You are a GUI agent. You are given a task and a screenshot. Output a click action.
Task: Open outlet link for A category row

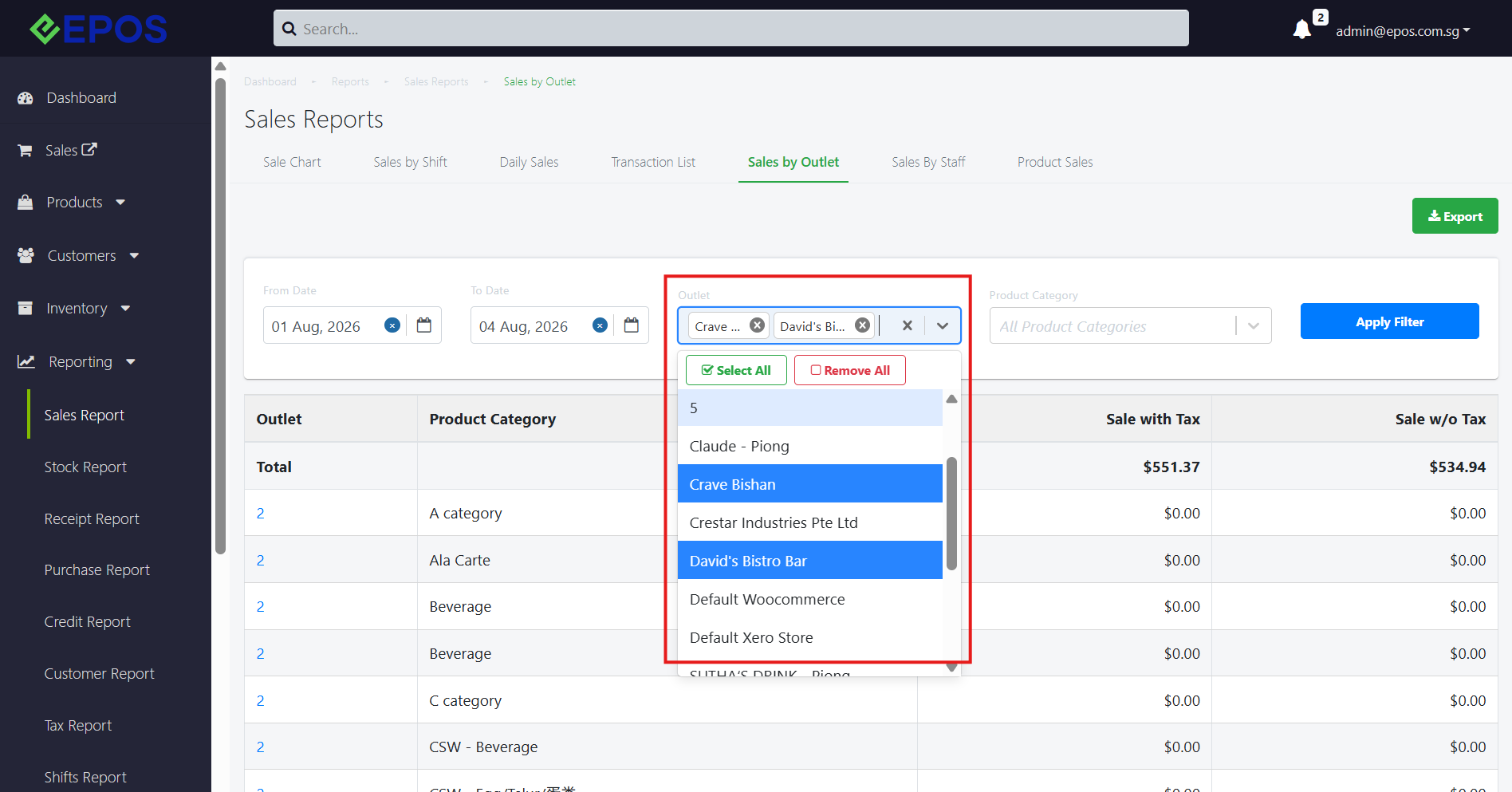(x=260, y=513)
